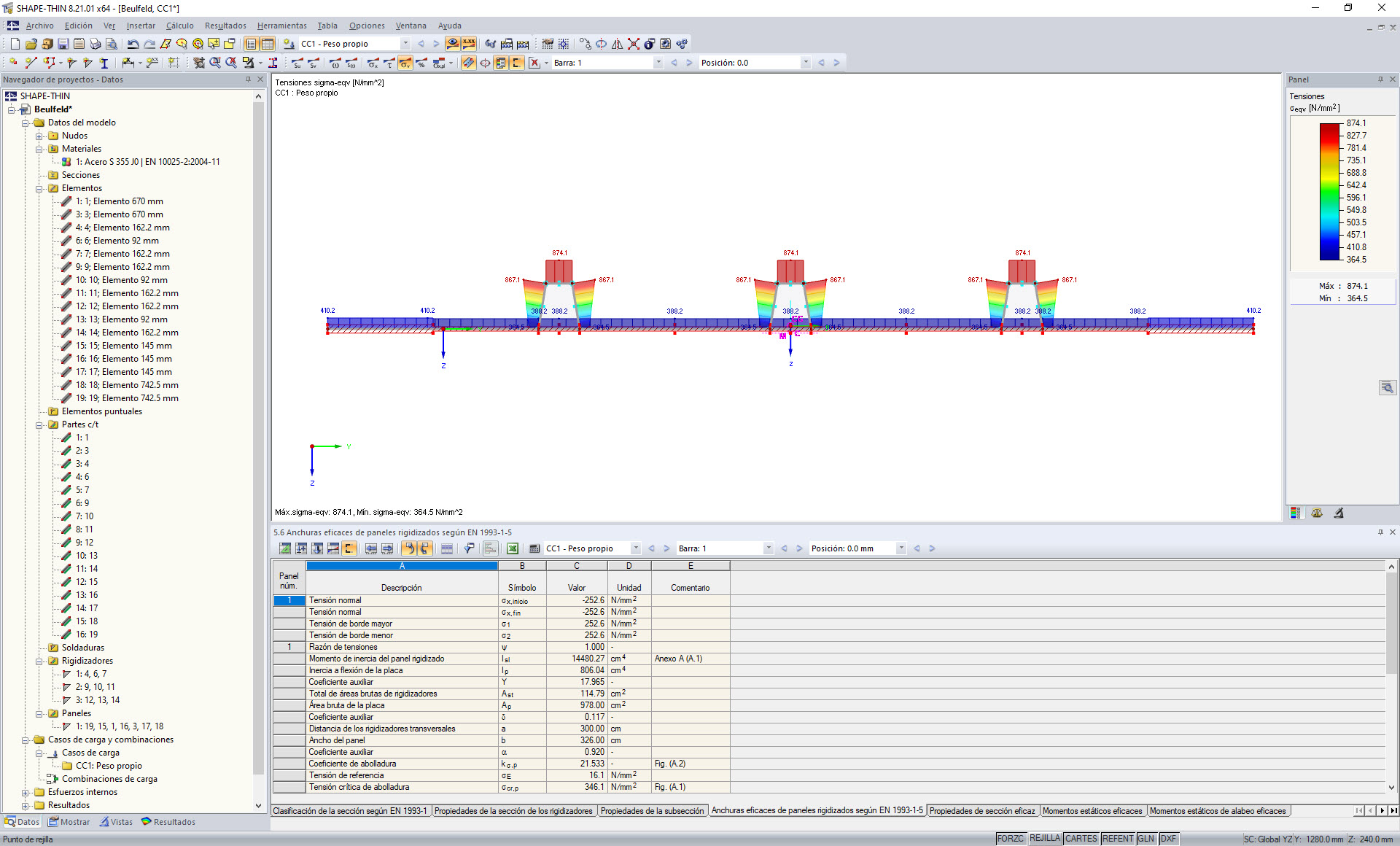Click the Print icon in toolbar
This screenshot has height=846, width=1400.
[x=95, y=44]
